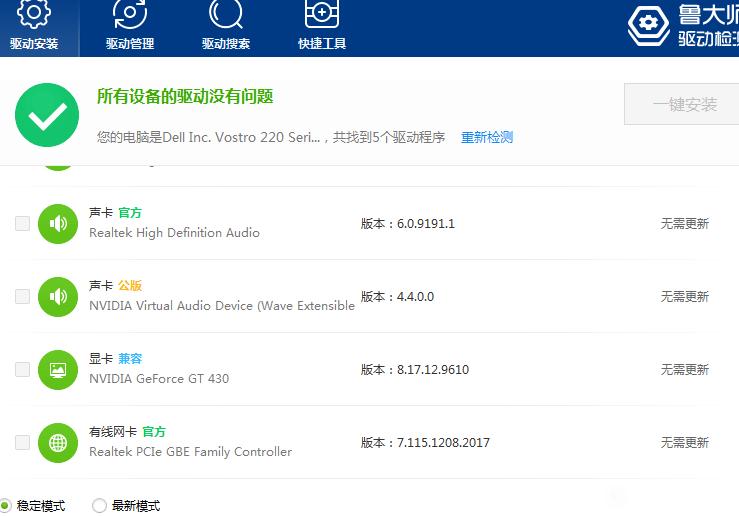
Task: Check the Realtek PCIe GBE checkbox
Action: (x=22, y=442)
